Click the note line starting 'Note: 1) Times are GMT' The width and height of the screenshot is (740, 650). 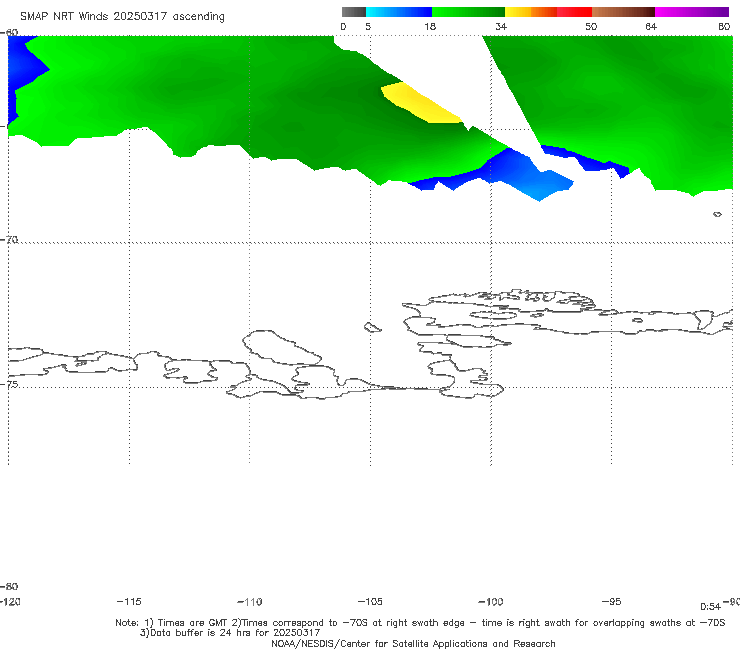coord(420,623)
